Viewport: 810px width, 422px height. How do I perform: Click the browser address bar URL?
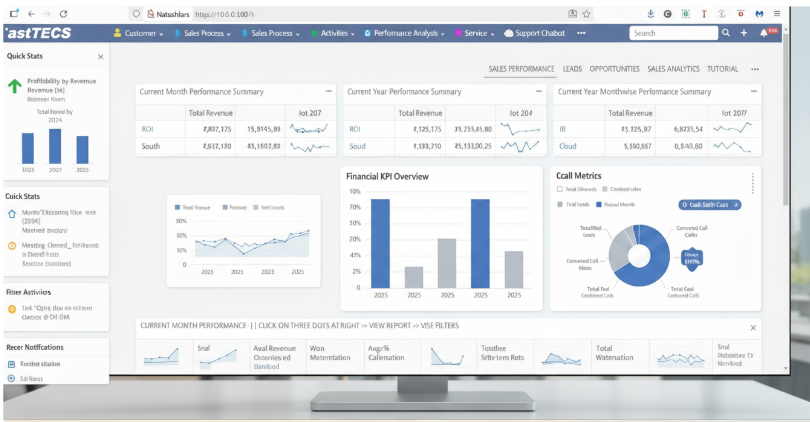pyautogui.click(x=224, y=14)
